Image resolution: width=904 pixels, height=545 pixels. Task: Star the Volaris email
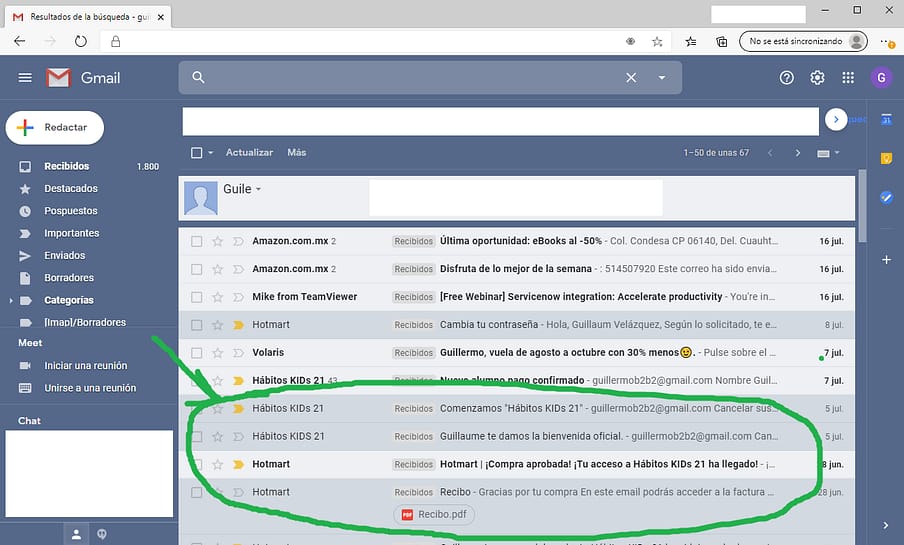coord(217,353)
